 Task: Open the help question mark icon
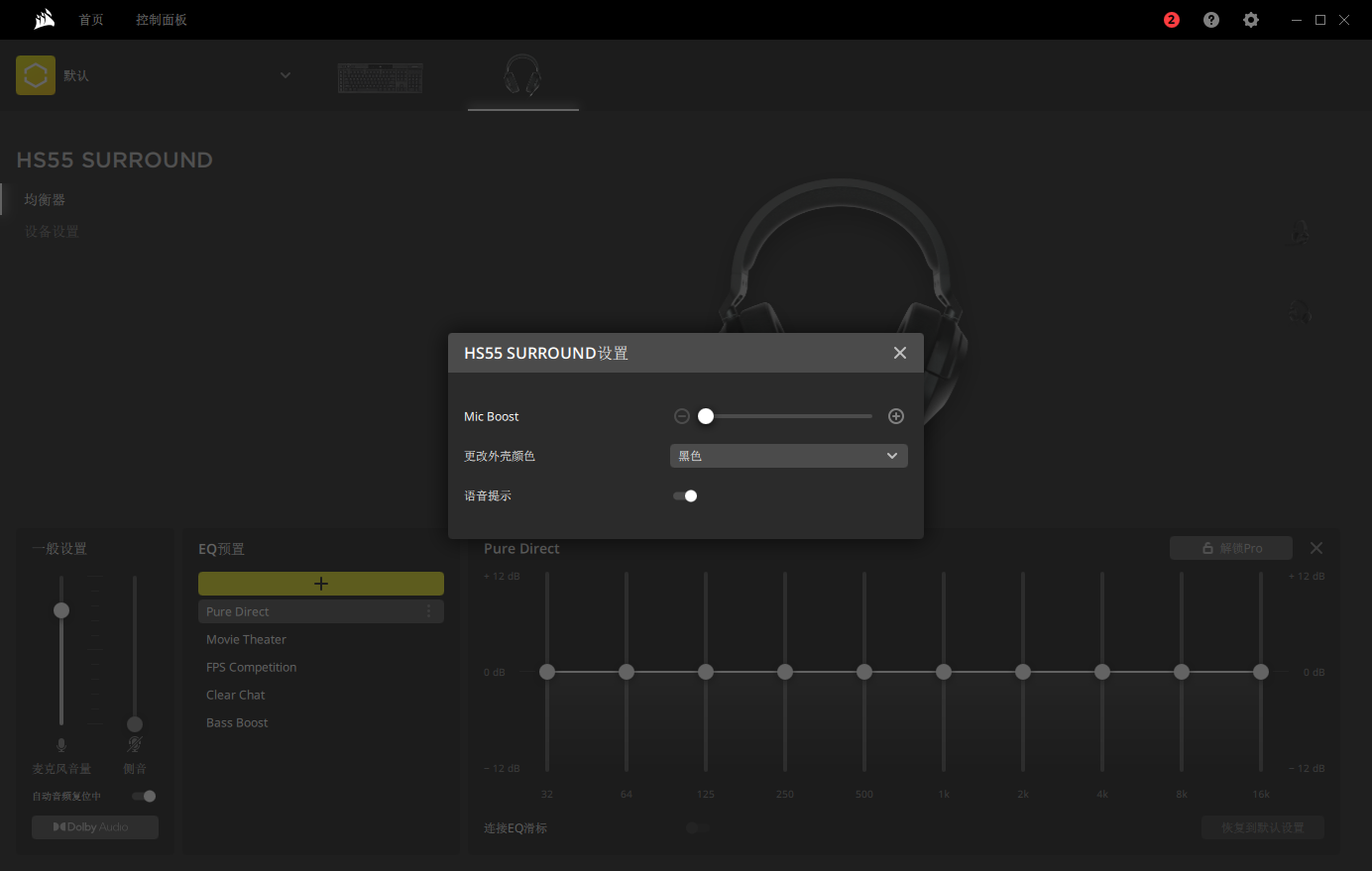point(1211,20)
